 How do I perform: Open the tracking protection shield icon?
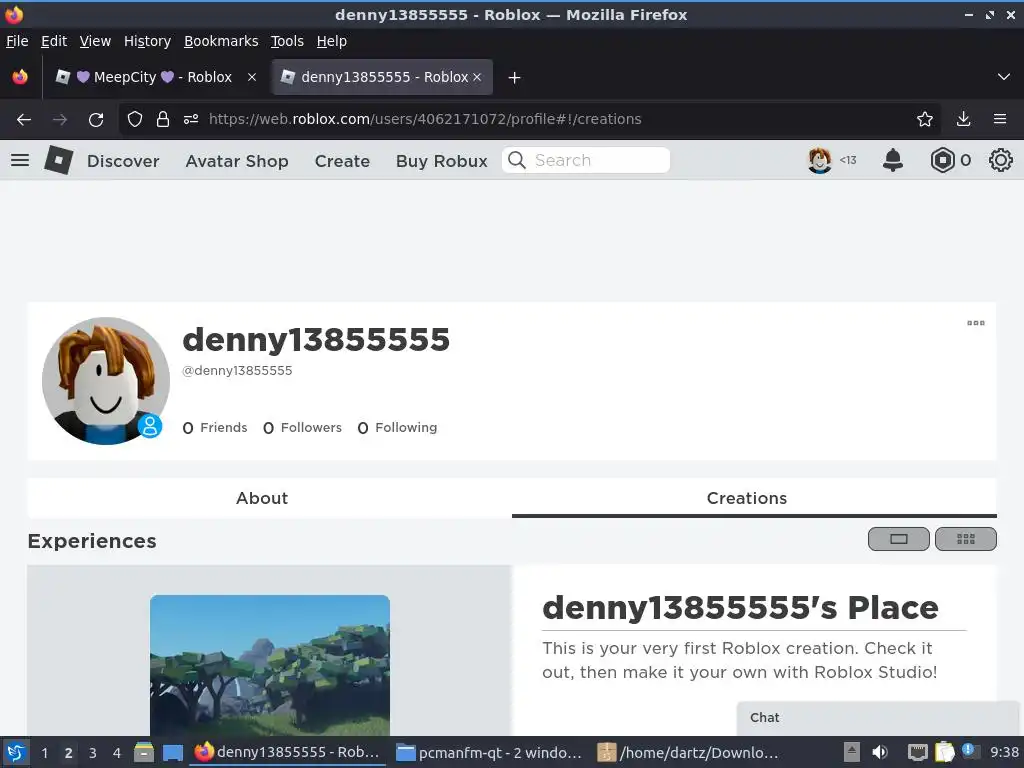pos(135,120)
